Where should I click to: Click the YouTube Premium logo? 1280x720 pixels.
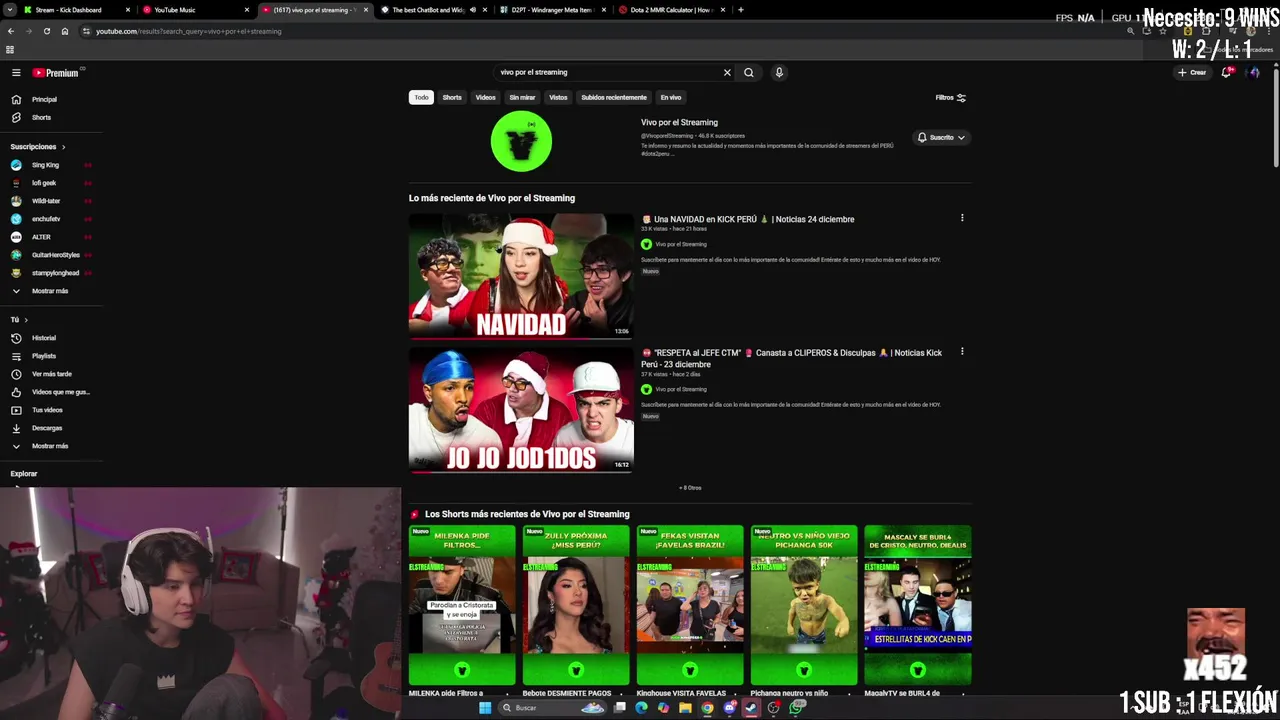tap(55, 73)
